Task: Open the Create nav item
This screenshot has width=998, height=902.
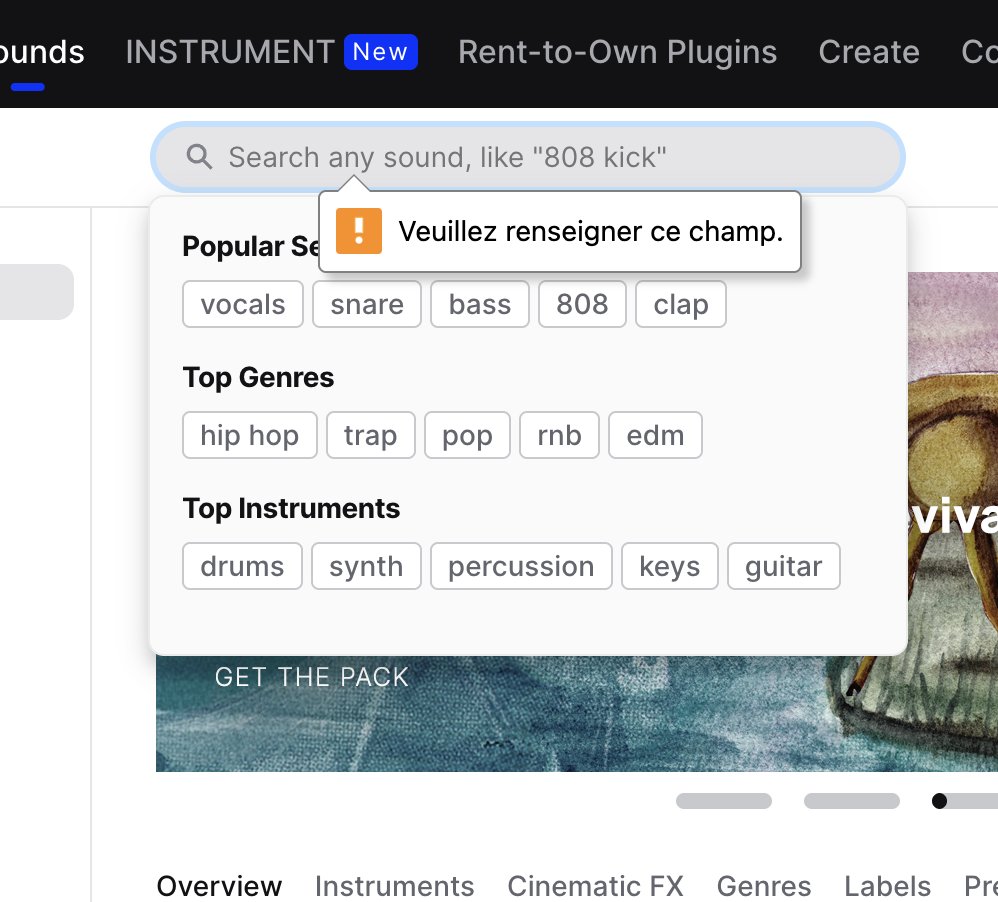Action: click(869, 52)
